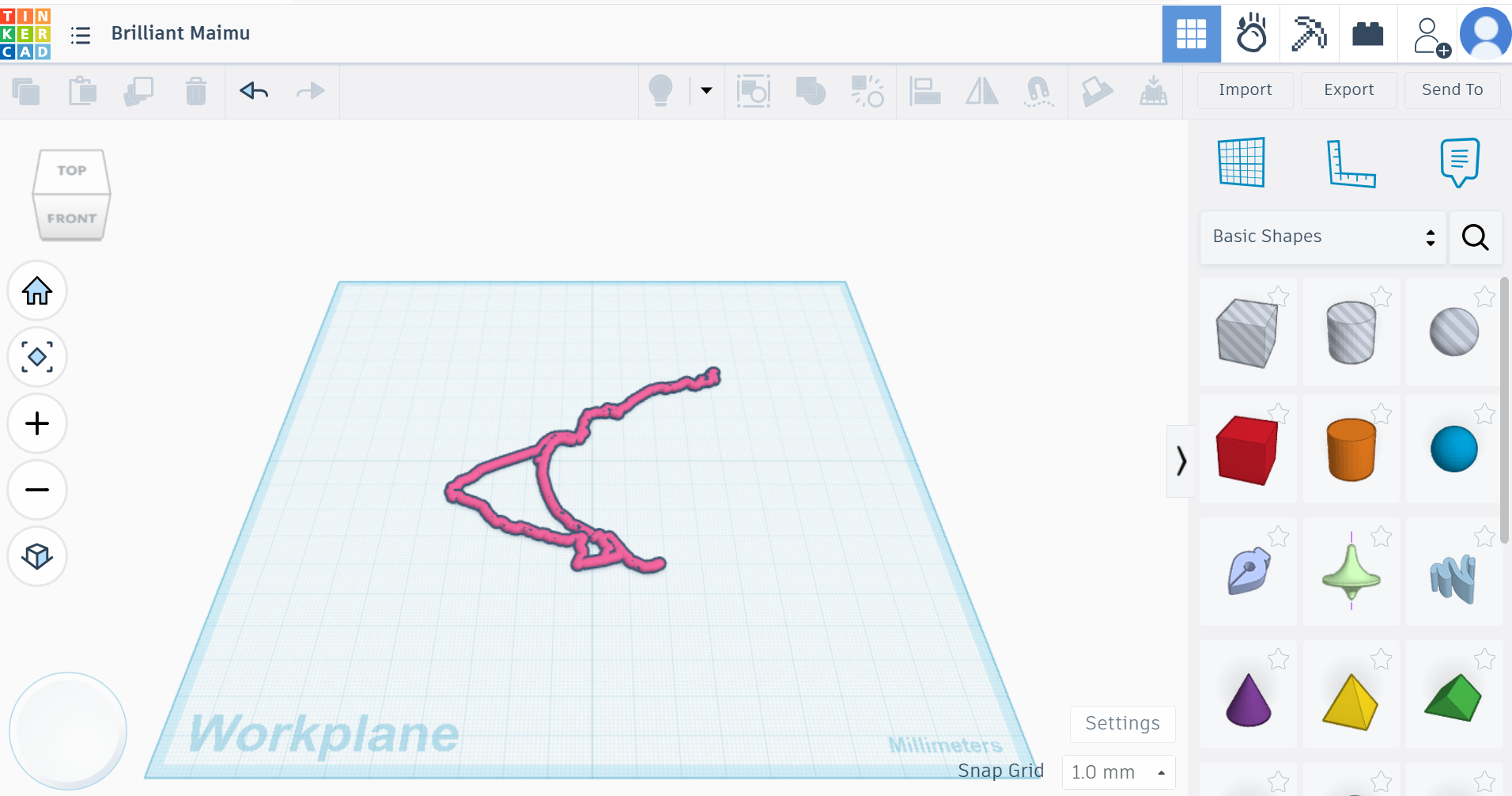Image resolution: width=1512 pixels, height=796 pixels.
Task: Select the Ruler tool
Action: 1351,163
